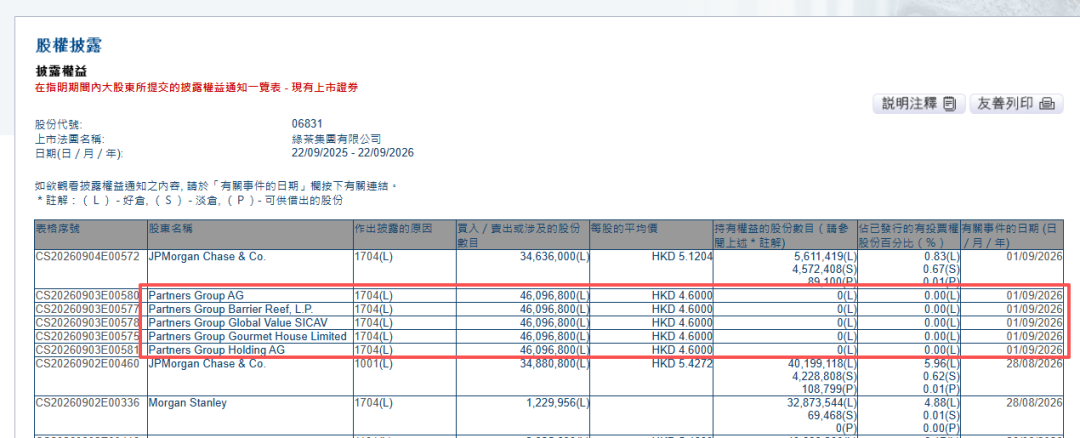Click the printer icon in 友善列印

(x=1047, y=104)
